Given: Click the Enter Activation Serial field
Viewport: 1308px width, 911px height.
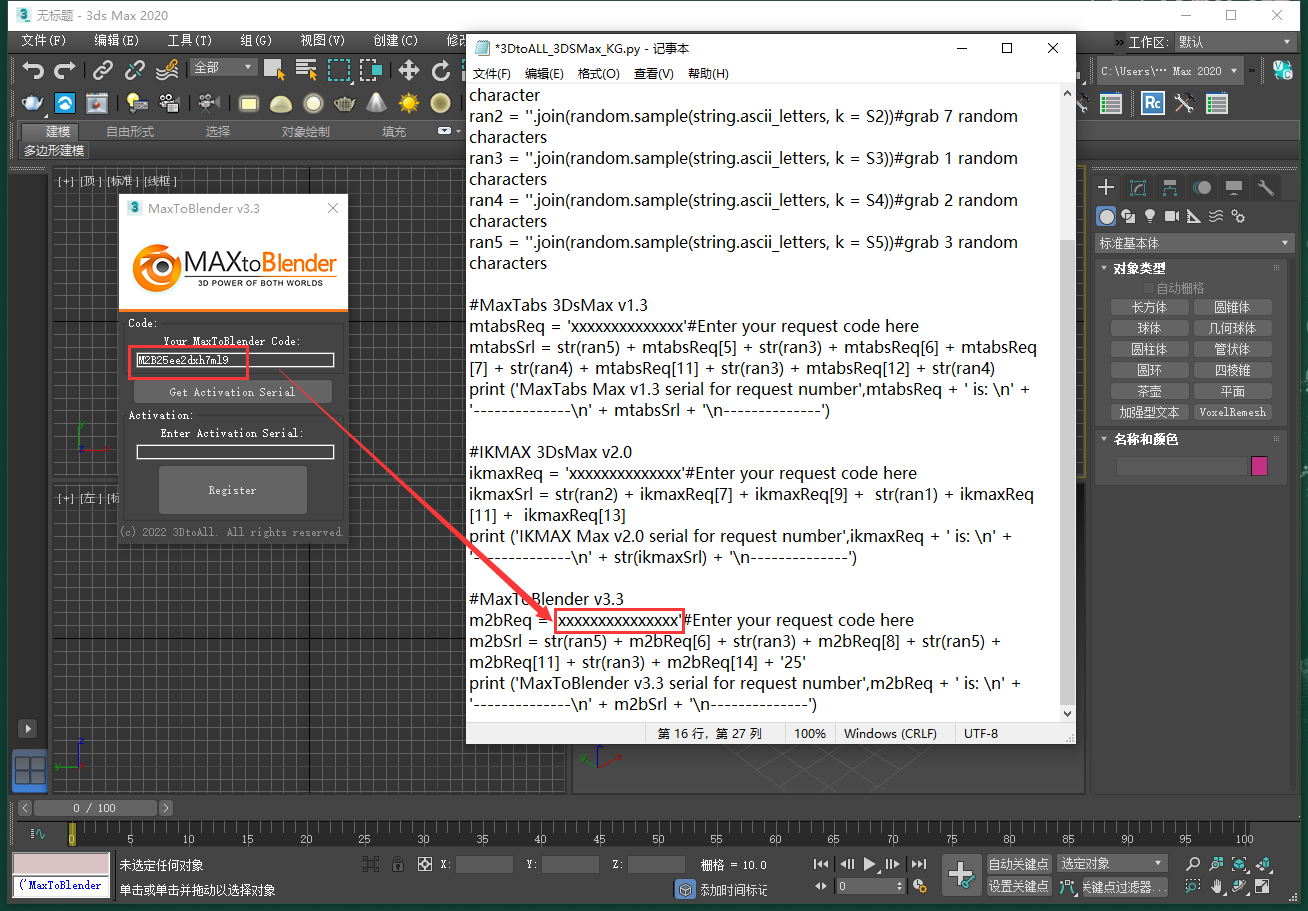Looking at the screenshot, I should point(235,452).
